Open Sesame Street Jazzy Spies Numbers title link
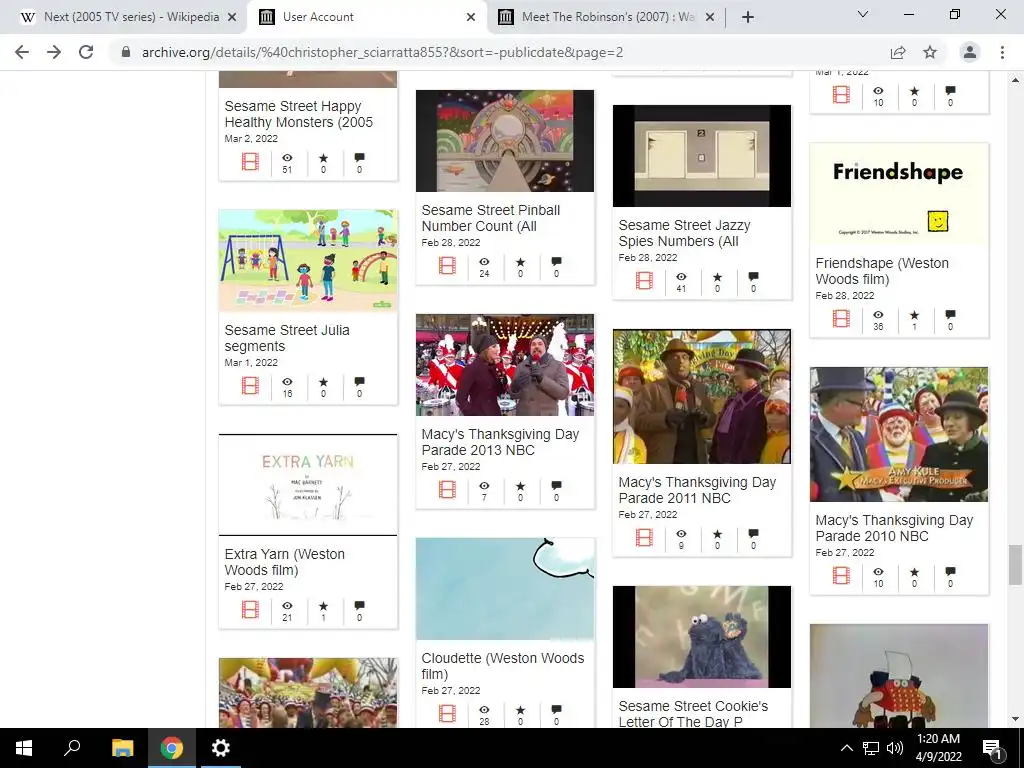Viewport: 1024px width, 768px height. click(684, 233)
